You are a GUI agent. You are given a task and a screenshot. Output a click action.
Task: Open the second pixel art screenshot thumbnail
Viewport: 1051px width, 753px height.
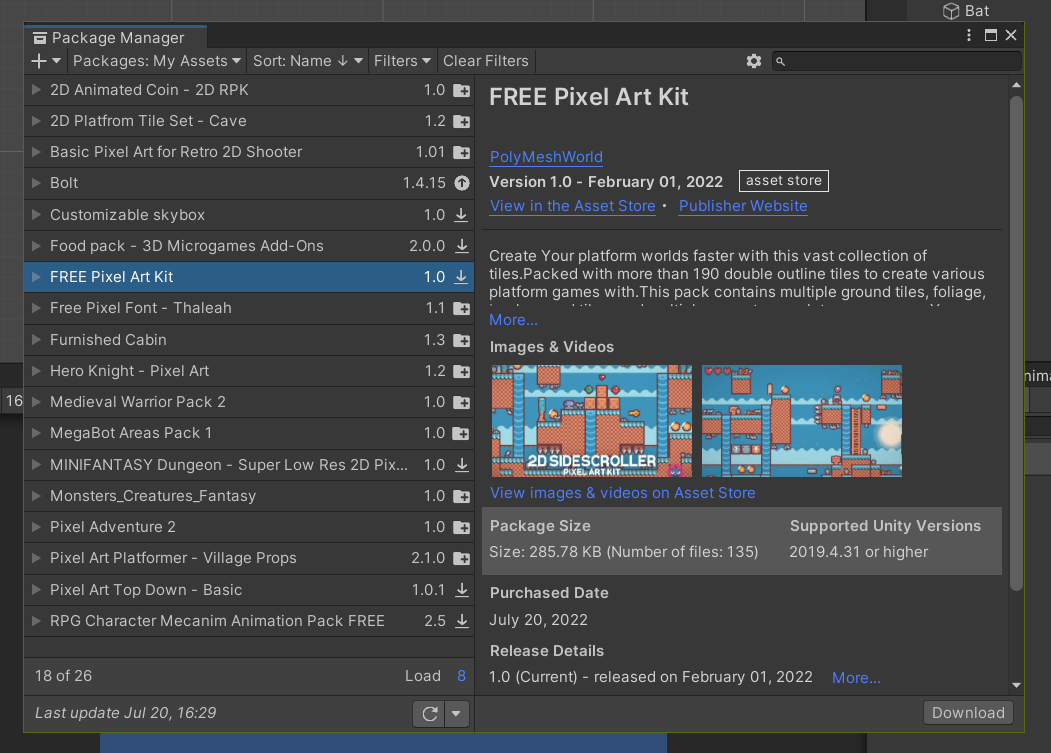[802, 421]
